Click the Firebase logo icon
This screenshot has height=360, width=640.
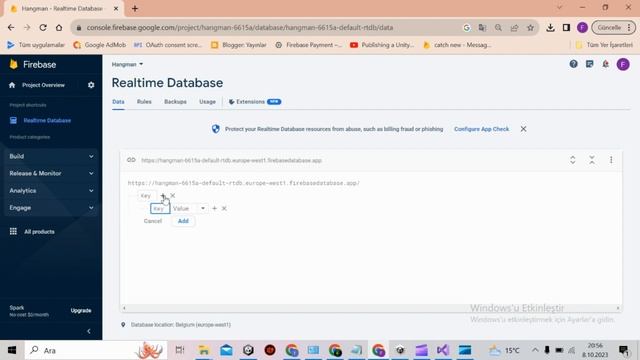coord(13,64)
